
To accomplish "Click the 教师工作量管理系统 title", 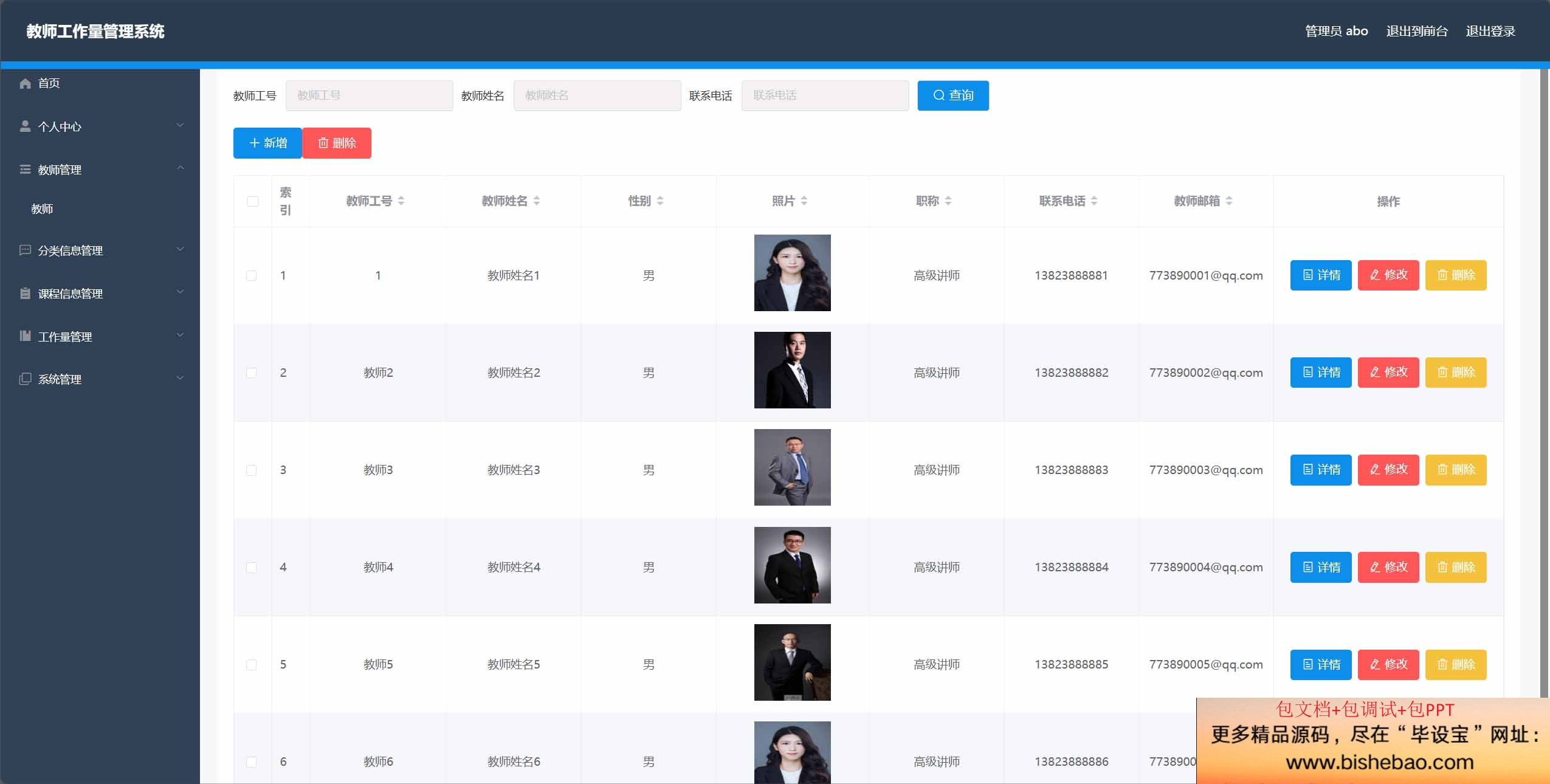I will pos(95,31).
